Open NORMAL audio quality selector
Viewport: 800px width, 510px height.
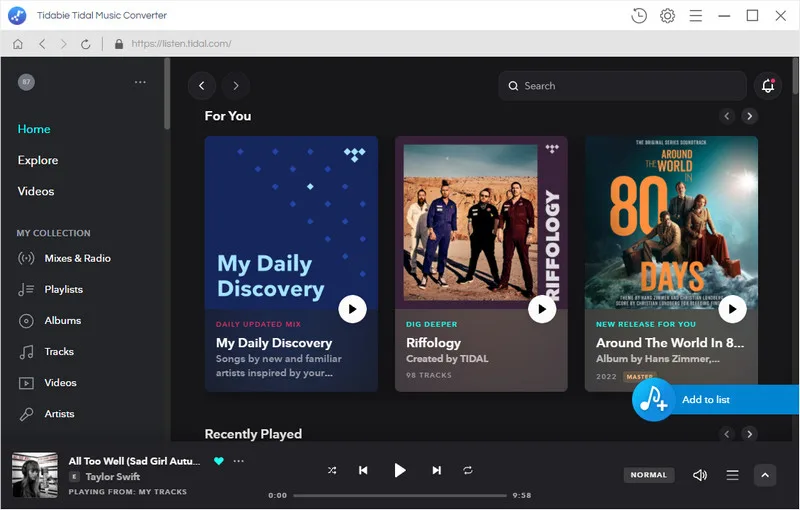tap(648, 475)
